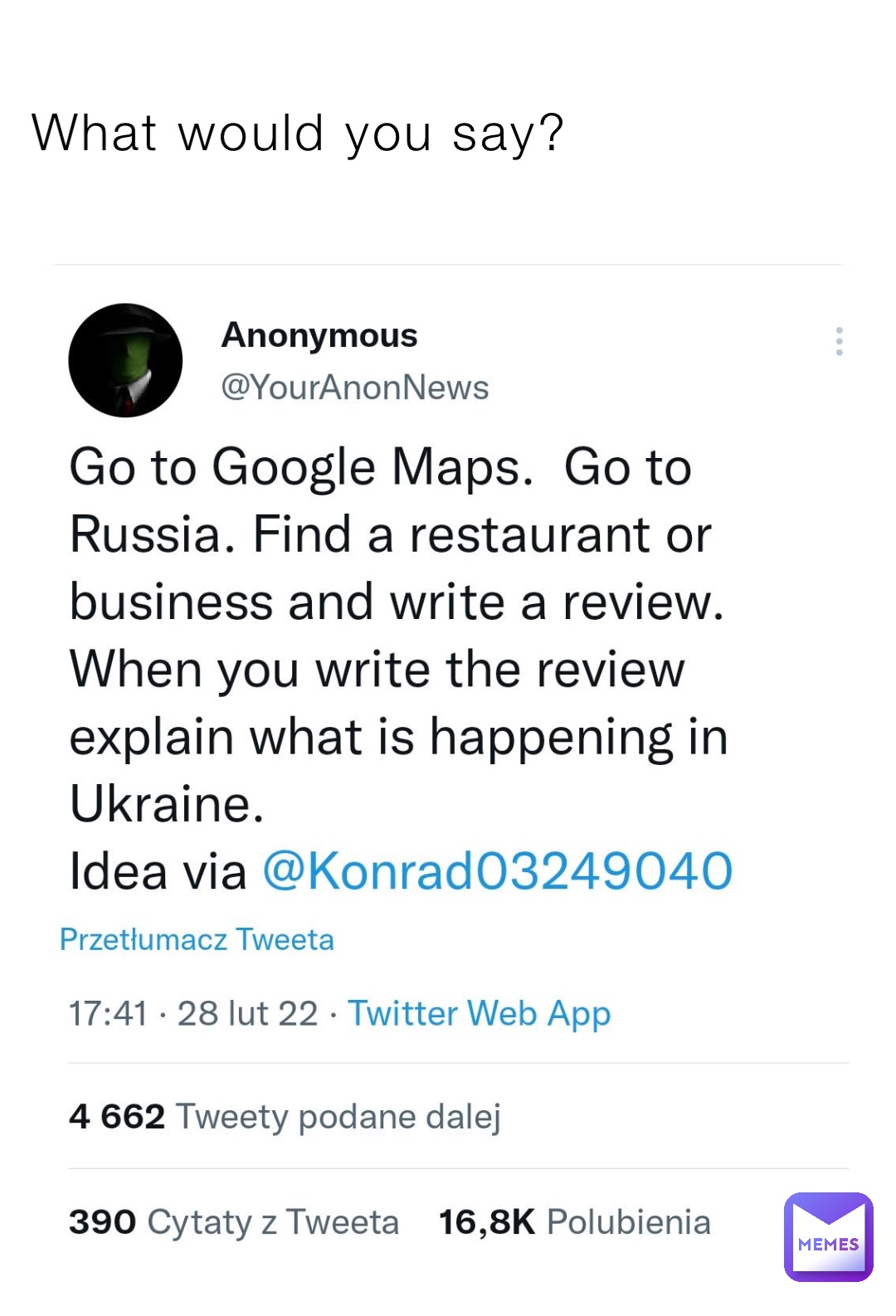Click the purple MEMES envelope icon

coord(828,1236)
